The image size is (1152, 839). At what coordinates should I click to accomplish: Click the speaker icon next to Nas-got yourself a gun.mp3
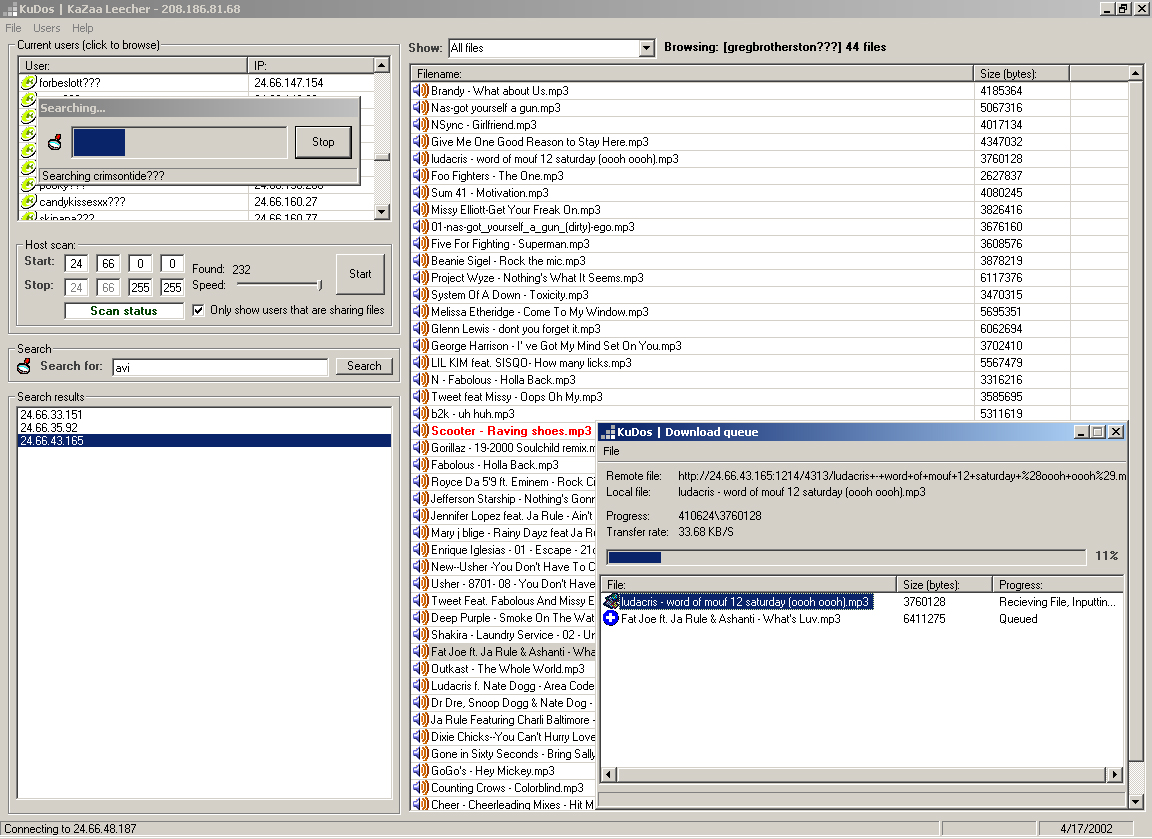420,107
